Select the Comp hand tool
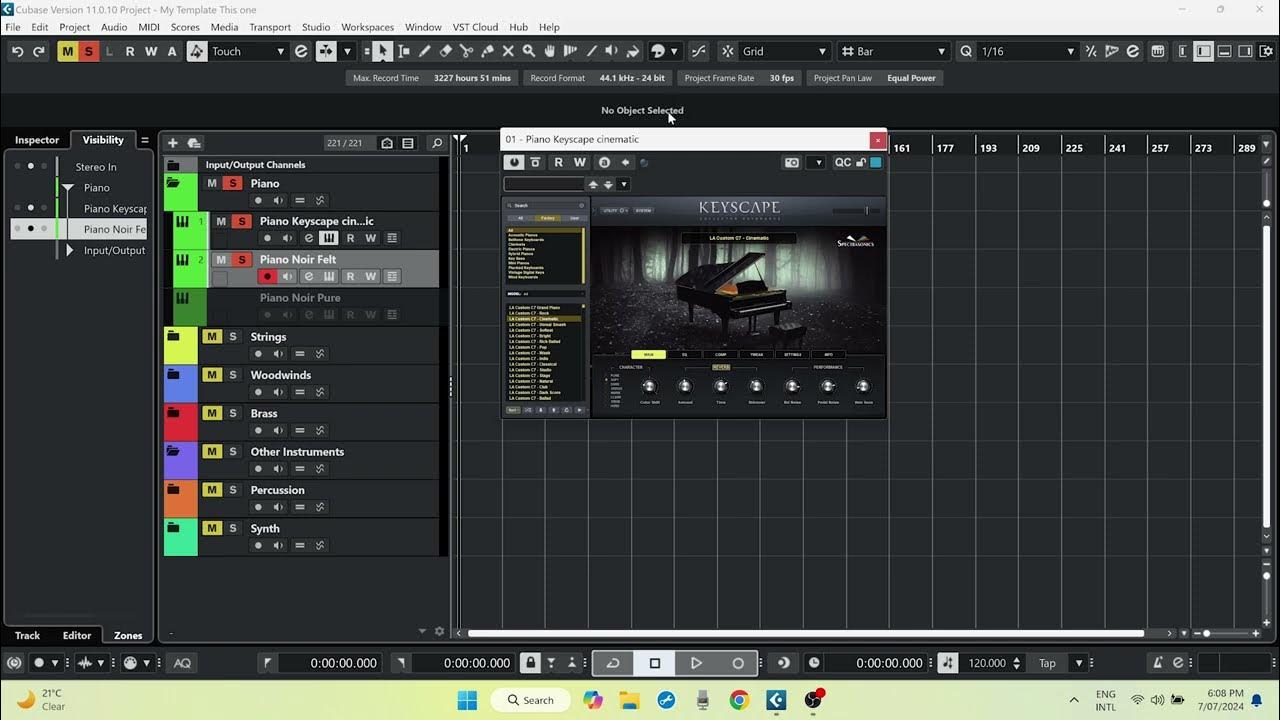The width and height of the screenshot is (1280, 720). click(x=550, y=51)
